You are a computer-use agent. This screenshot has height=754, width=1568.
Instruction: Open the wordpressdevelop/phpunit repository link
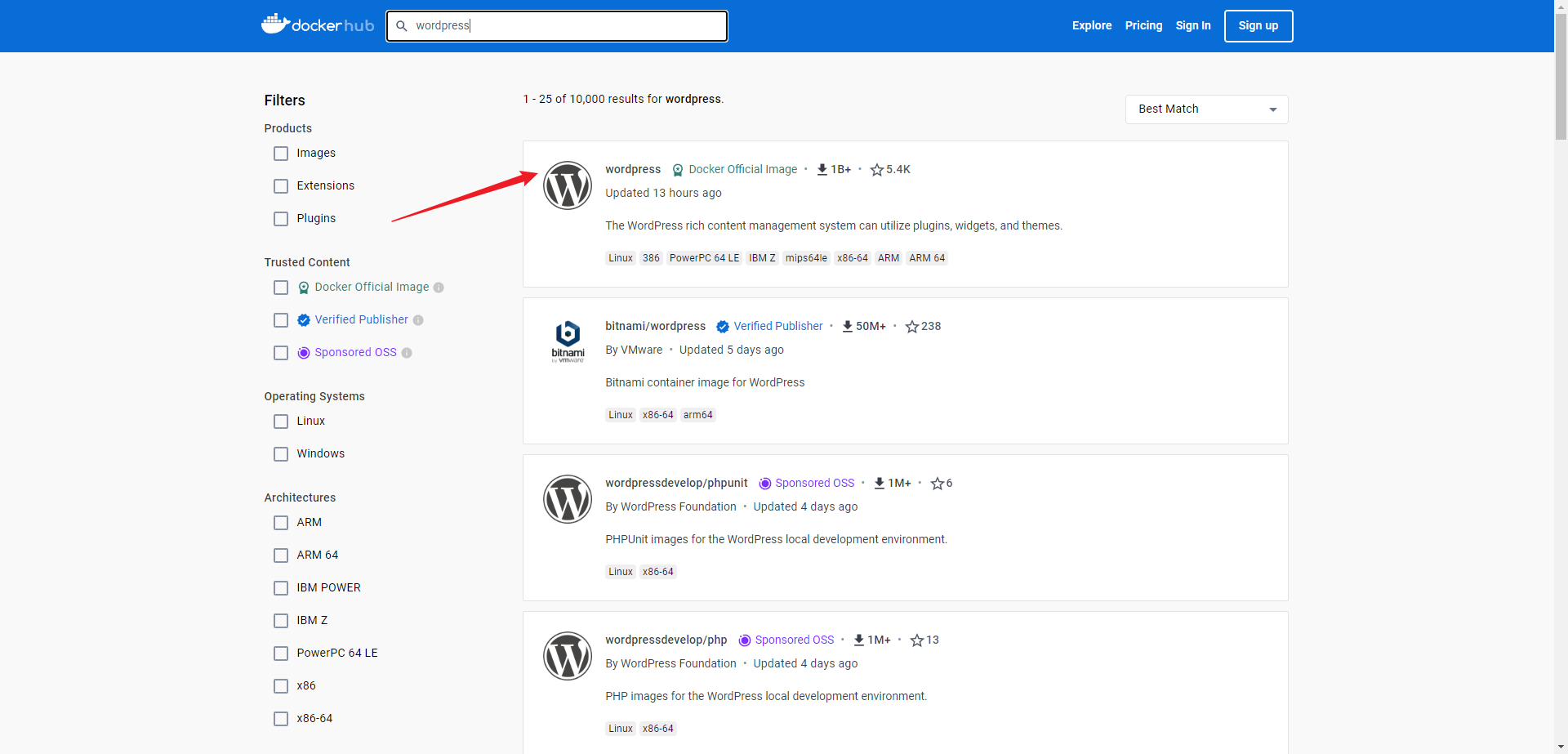click(x=676, y=483)
